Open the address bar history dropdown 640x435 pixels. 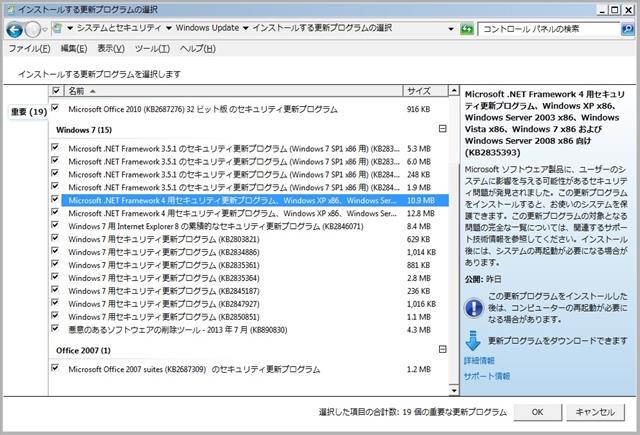coord(451,29)
